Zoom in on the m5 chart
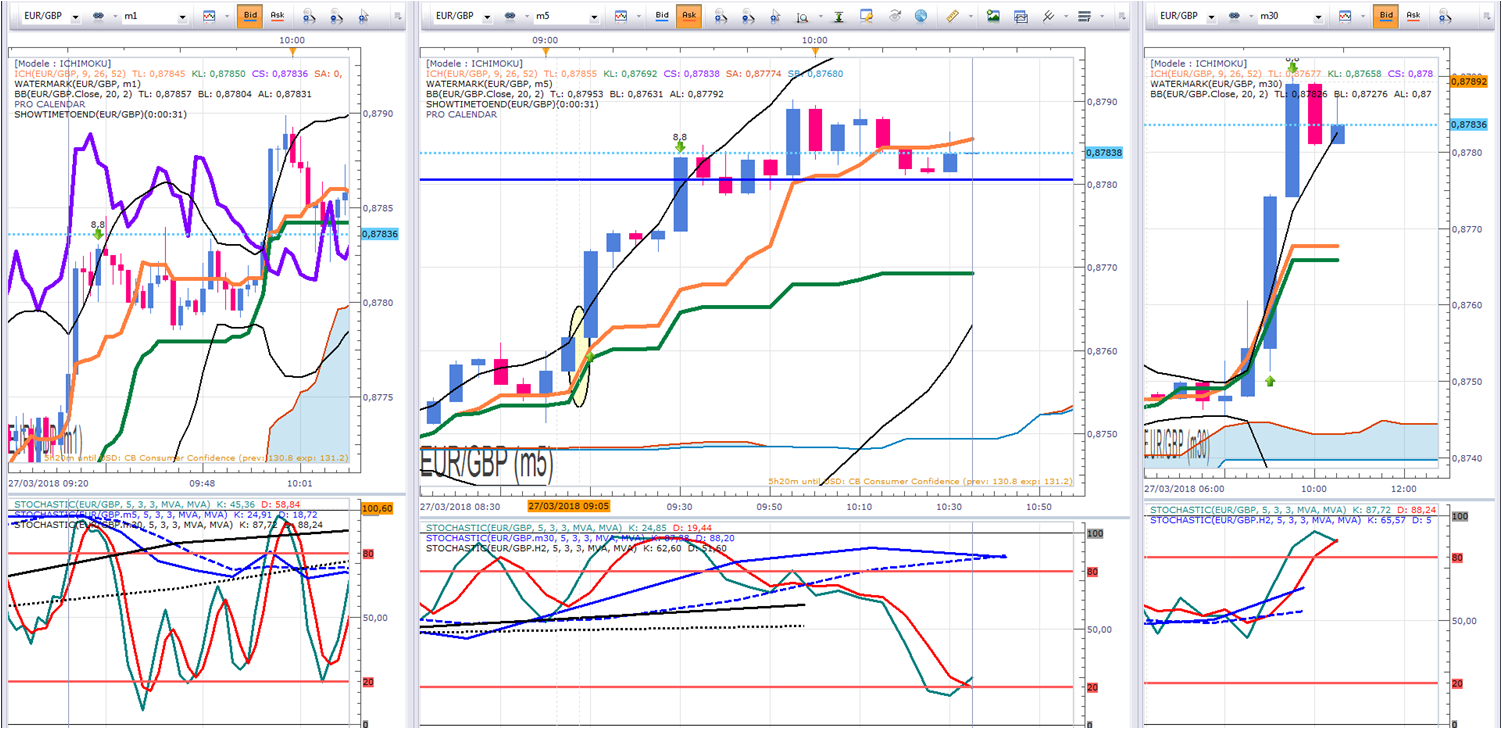The width and height of the screenshot is (1502, 729). 721,16
